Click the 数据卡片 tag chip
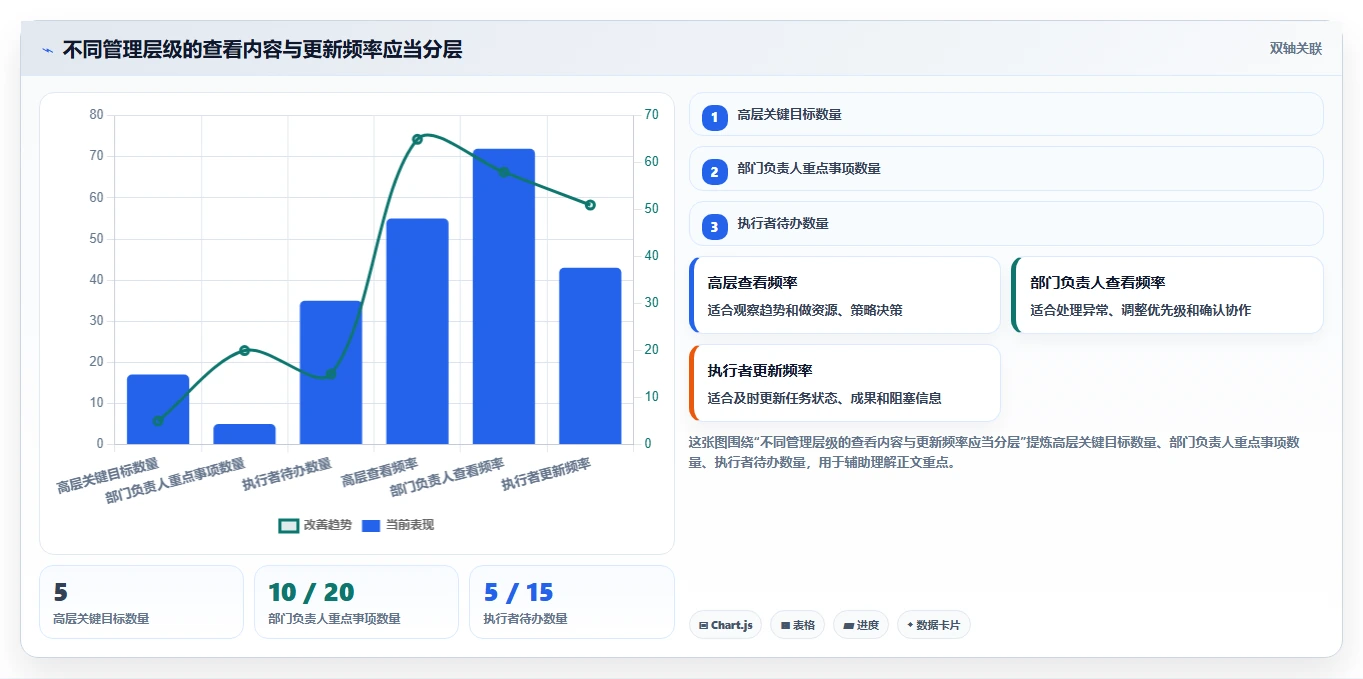This screenshot has height=679, width=1363. coord(934,625)
